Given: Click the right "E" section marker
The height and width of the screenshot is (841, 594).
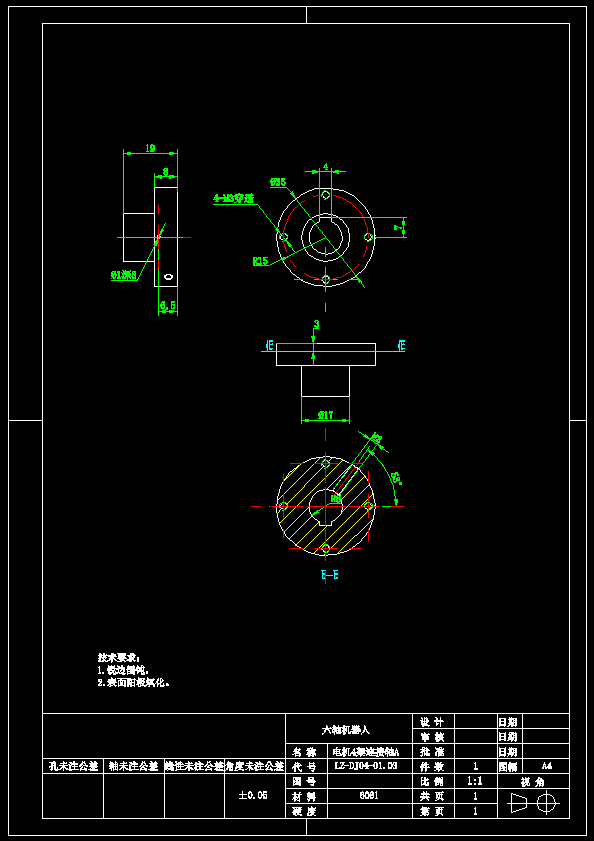Looking at the screenshot, I should pos(401,346).
